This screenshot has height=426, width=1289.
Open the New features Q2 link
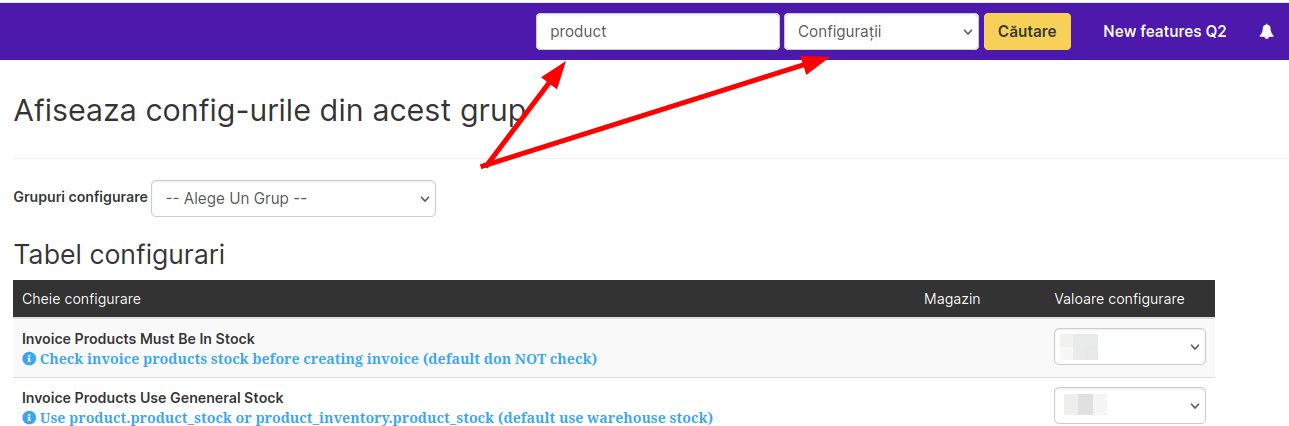[1165, 31]
